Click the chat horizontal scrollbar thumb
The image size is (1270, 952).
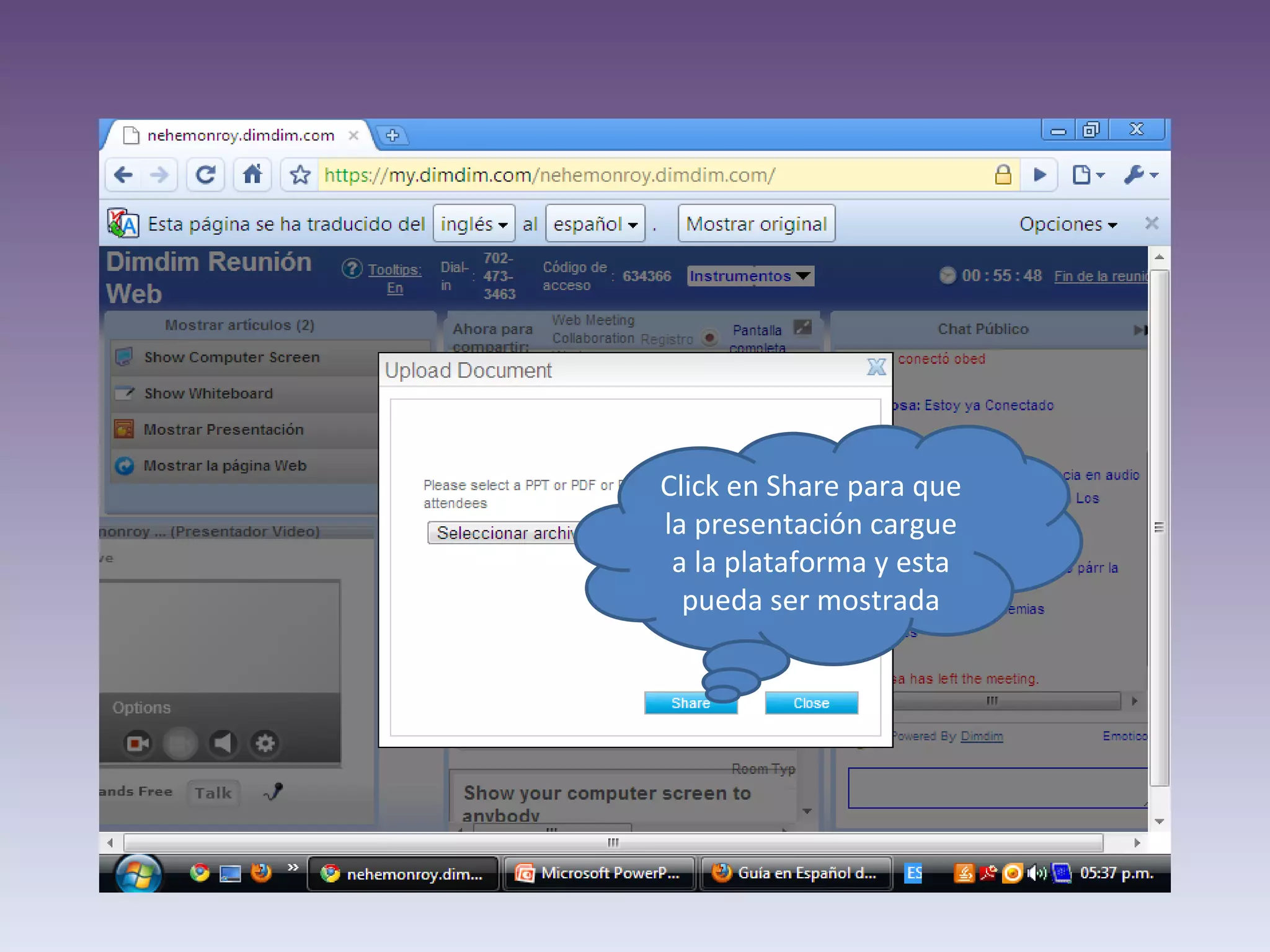pos(1006,701)
